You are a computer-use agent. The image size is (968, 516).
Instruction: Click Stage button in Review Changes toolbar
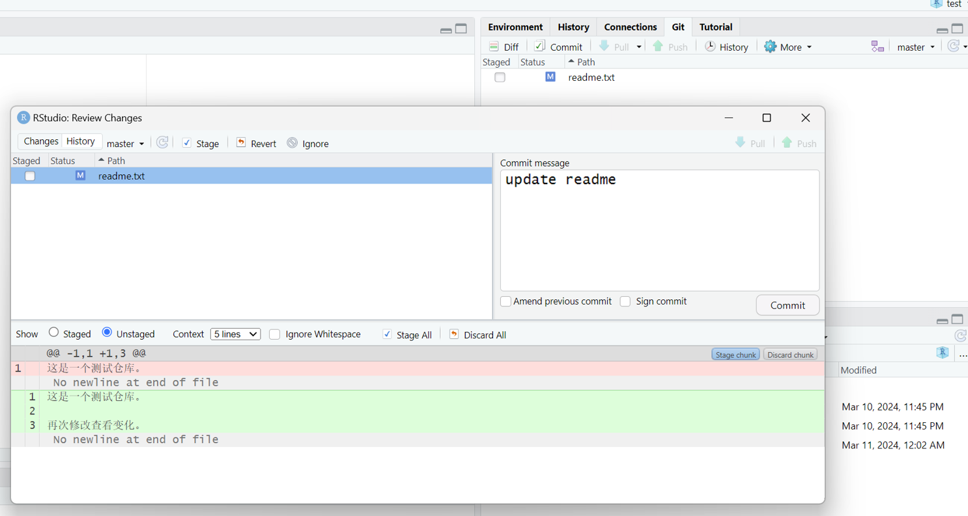click(x=200, y=143)
